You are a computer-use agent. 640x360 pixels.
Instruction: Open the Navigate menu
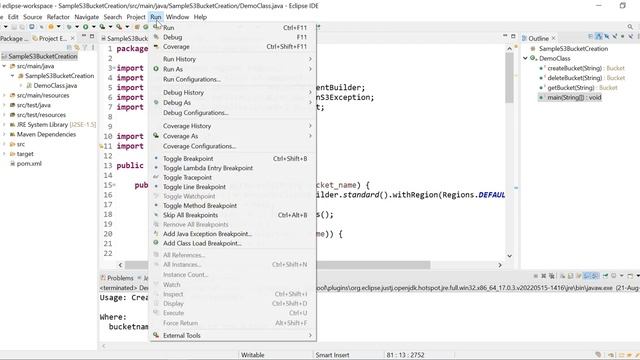87,17
